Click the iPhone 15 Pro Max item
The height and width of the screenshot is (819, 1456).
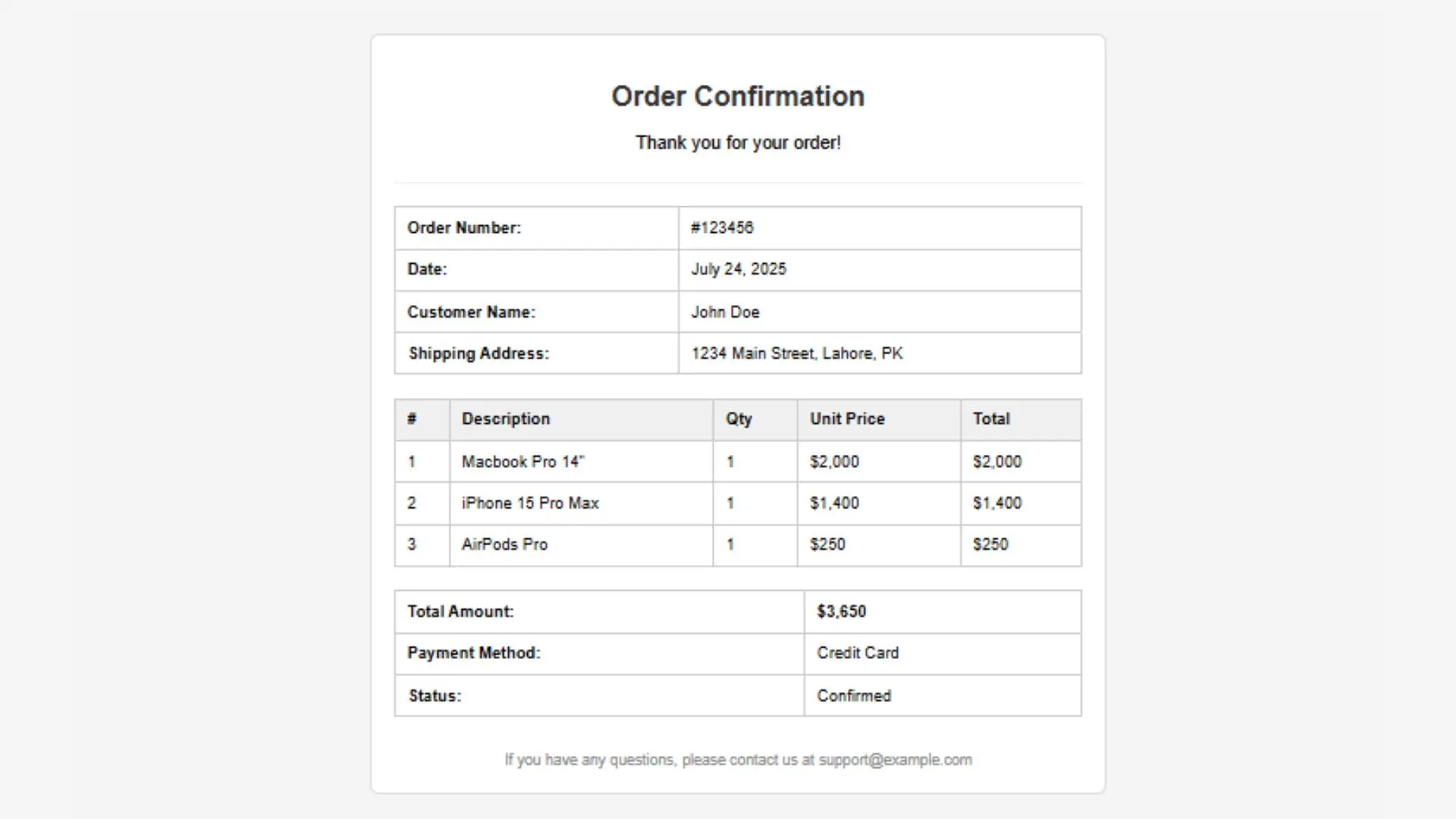pyautogui.click(x=530, y=503)
